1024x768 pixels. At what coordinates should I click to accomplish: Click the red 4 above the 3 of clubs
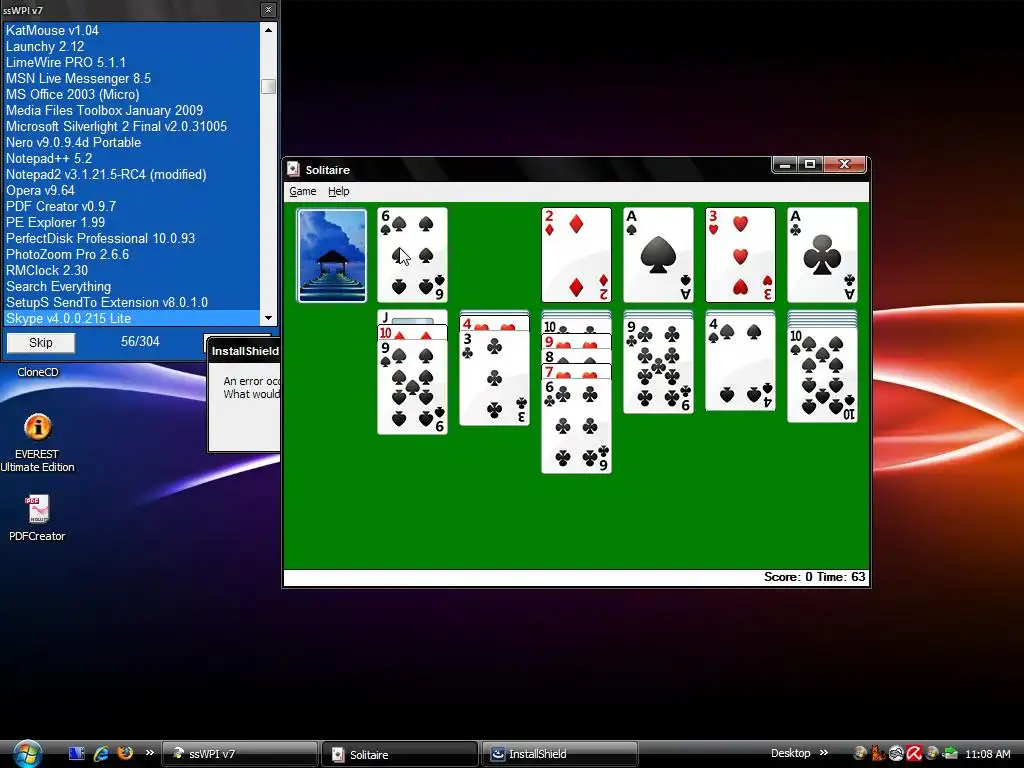pyautogui.click(x=494, y=323)
